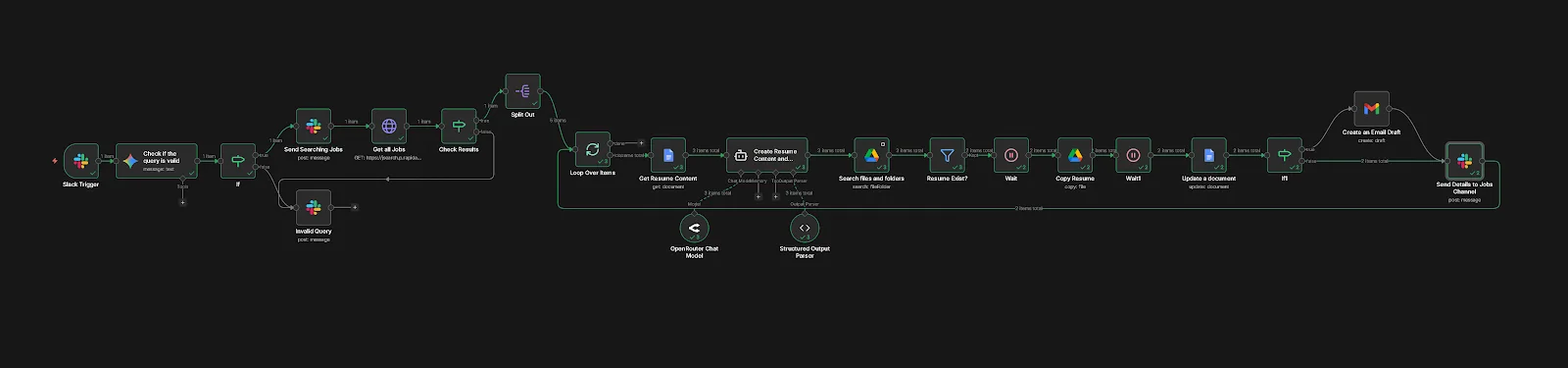The height and width of the screenshot is (368, 1568).
Task: Select the Create Resume Content agent node
Action: [766, 155]
